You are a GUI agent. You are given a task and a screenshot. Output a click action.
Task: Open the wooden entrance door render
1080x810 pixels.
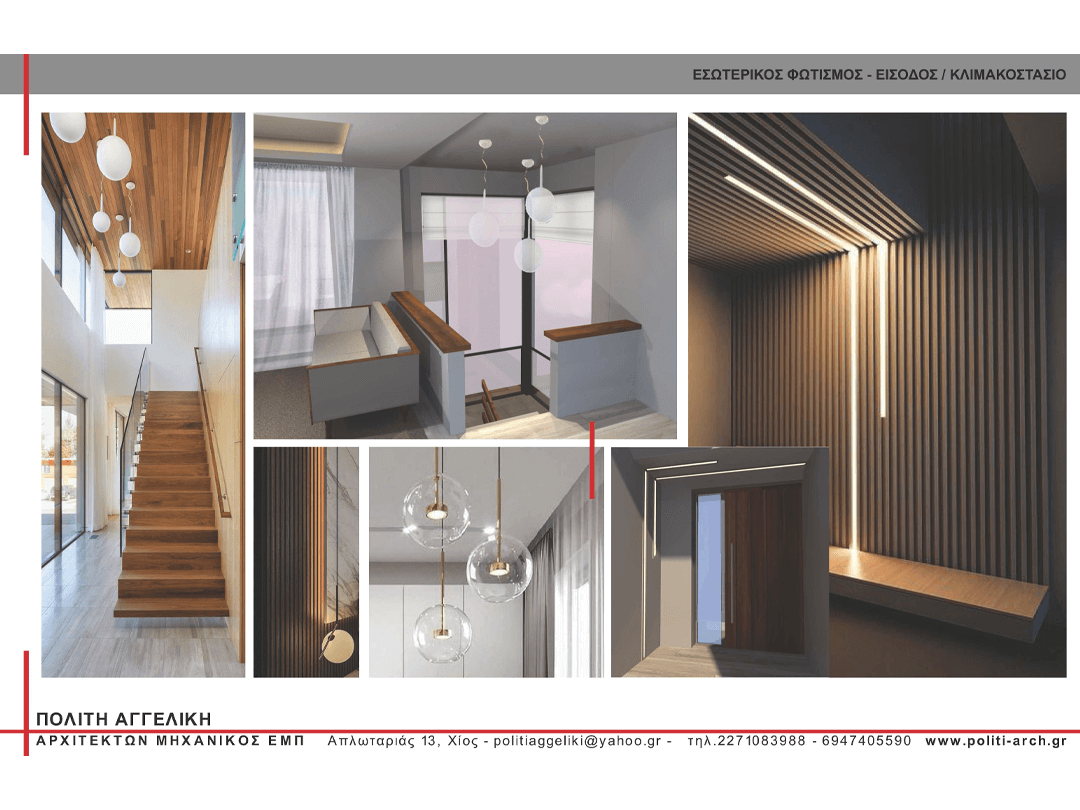click(x=720, y=562)
